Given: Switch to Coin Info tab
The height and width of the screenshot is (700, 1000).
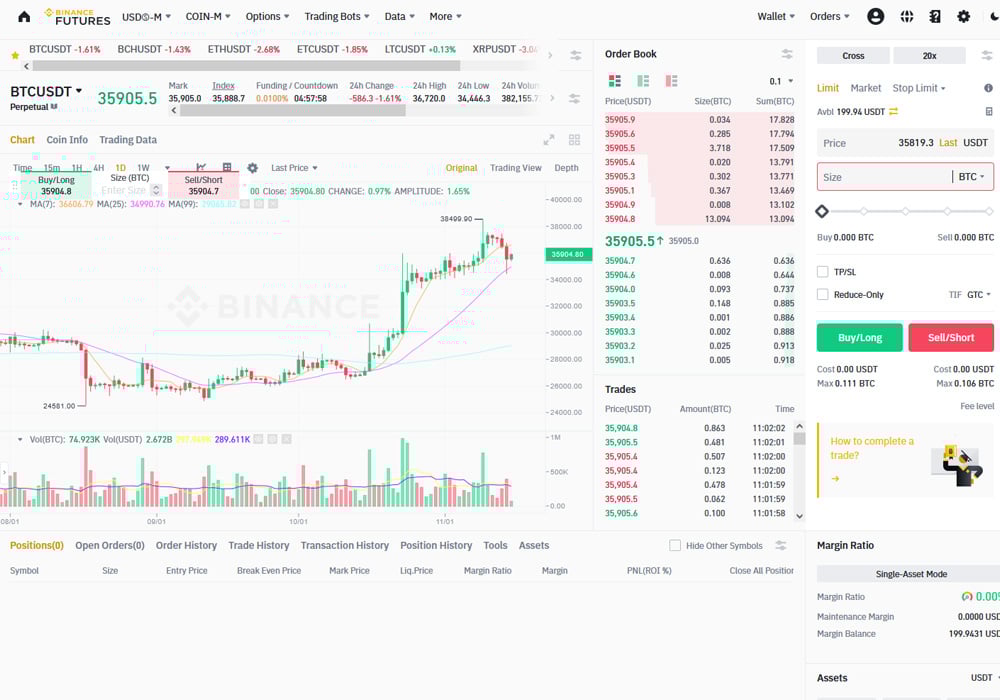Looking at the screenshot, I should (x=67, y=140).
